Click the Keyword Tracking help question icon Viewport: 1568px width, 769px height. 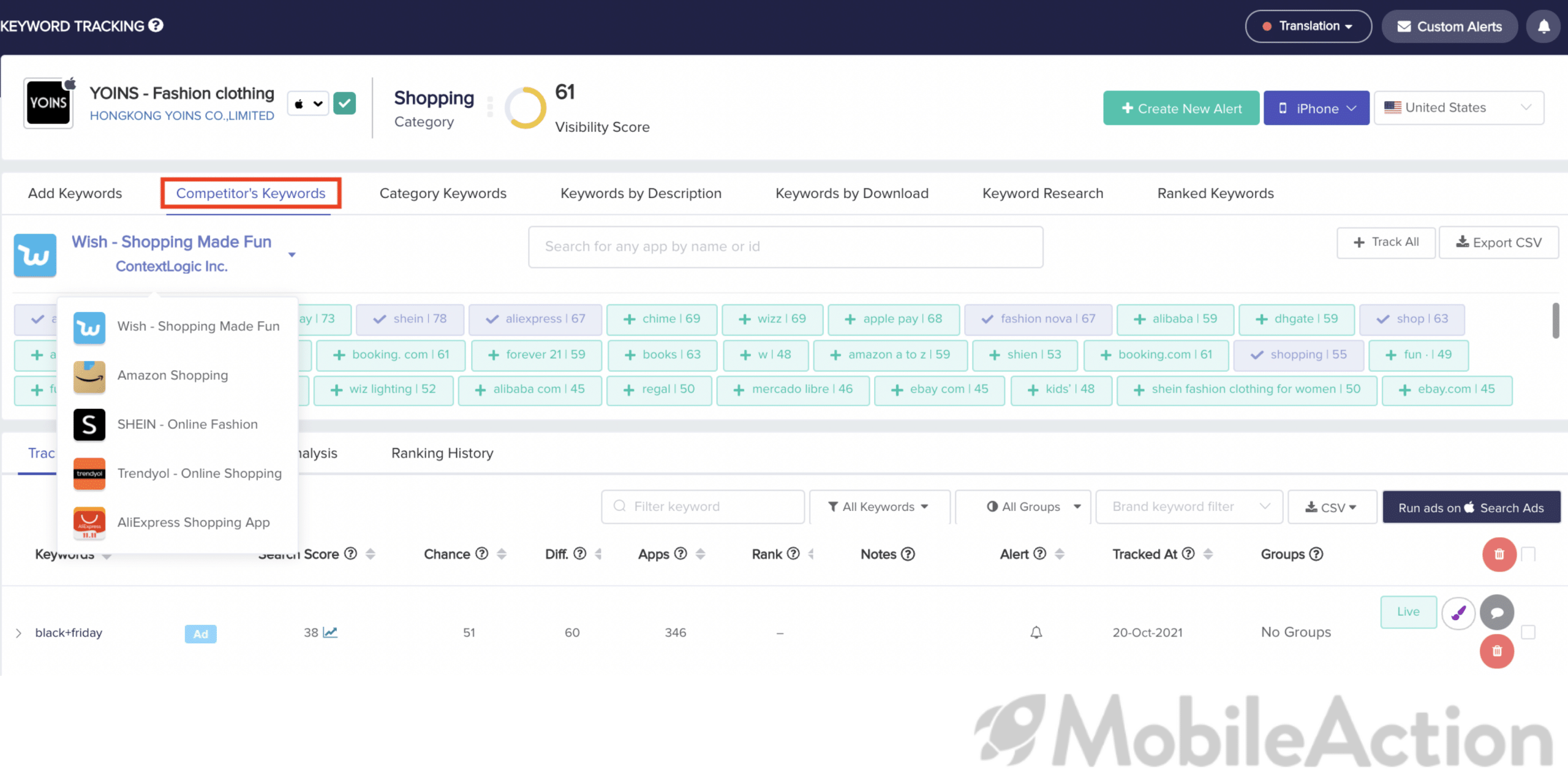point(156,26)
